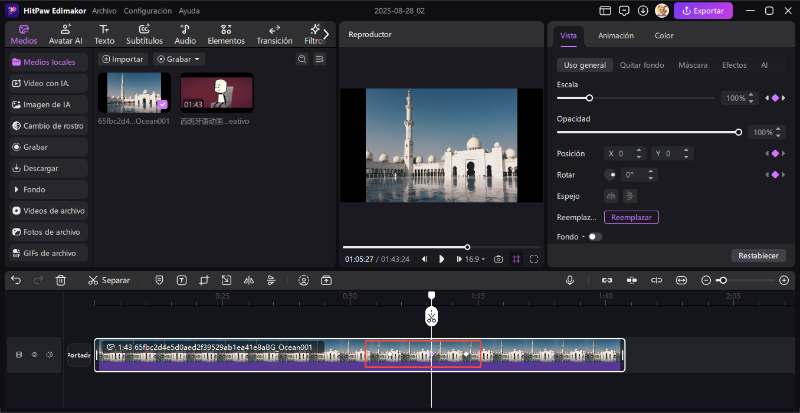800x413 pixels.
Task: Select the crop tool in timeline toolbar
Action: pos(204,280)
